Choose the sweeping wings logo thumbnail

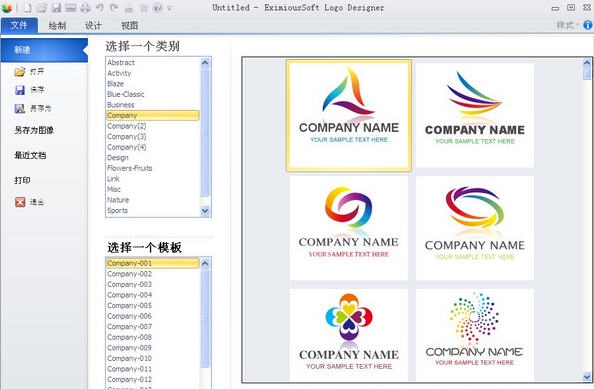(x=475, y=115)
